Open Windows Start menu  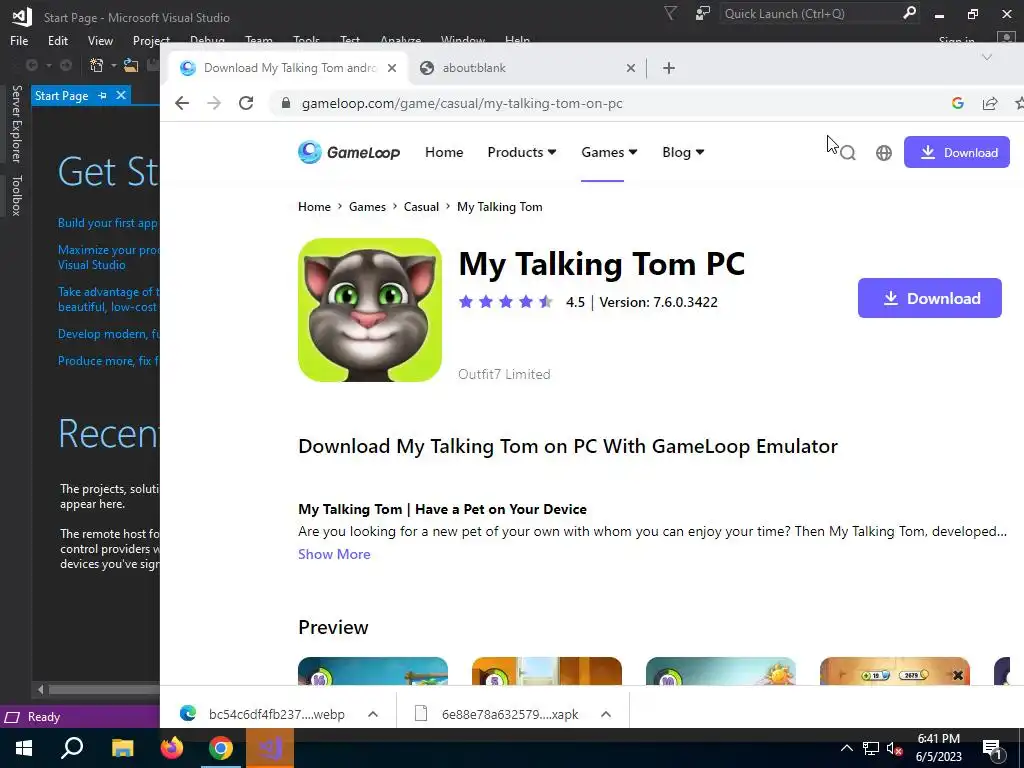[24, 748]
